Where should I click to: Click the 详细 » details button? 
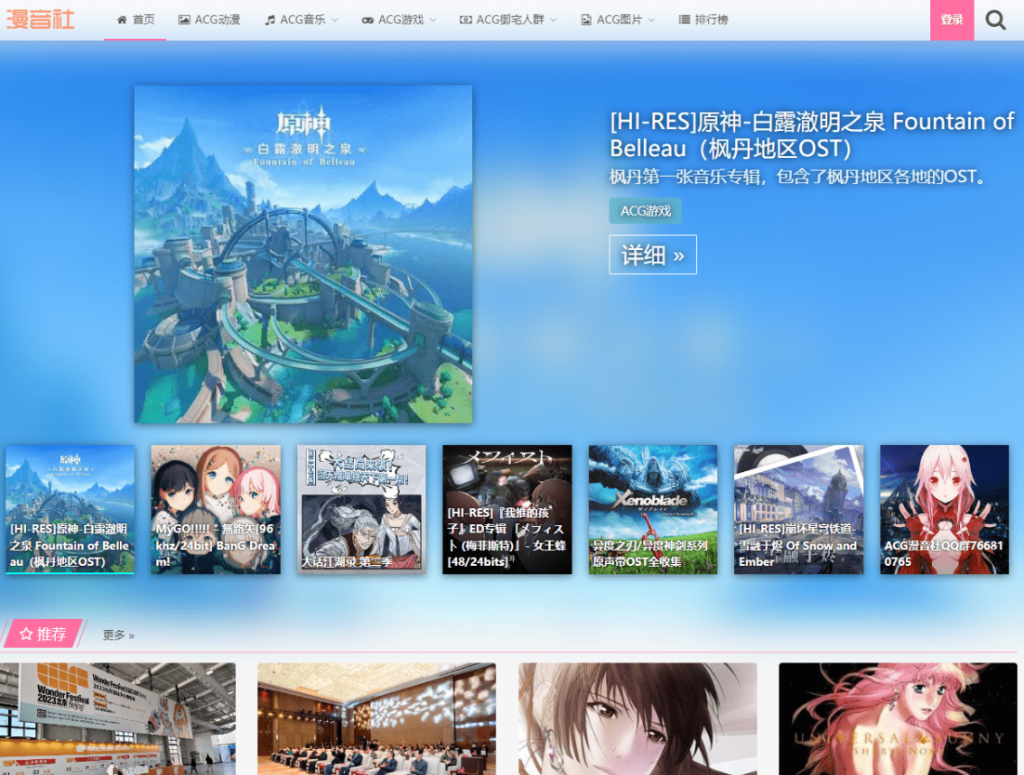pos(652,255)
